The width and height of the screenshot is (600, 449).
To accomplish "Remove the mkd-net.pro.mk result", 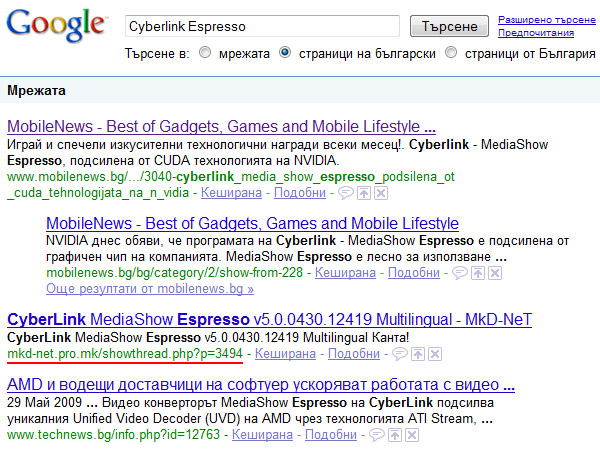I will point(435,354).
